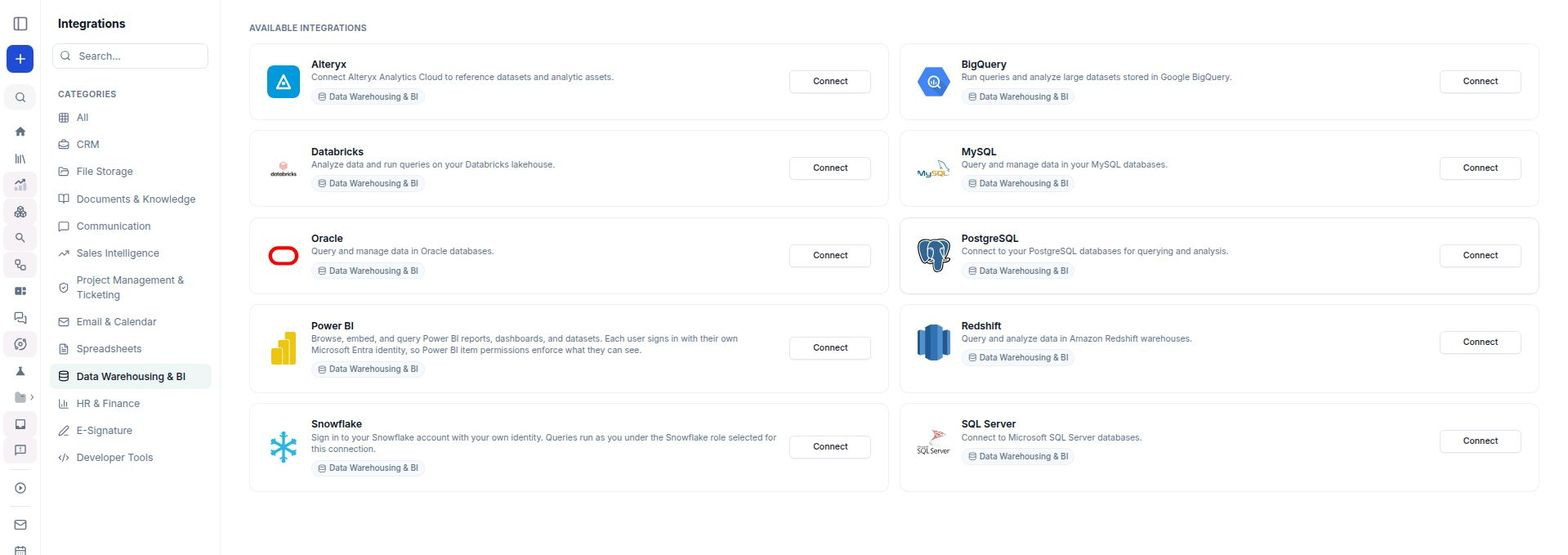Screen dimensions: 1568x555
Task: Select the Communication category
Action: [130, 226]
